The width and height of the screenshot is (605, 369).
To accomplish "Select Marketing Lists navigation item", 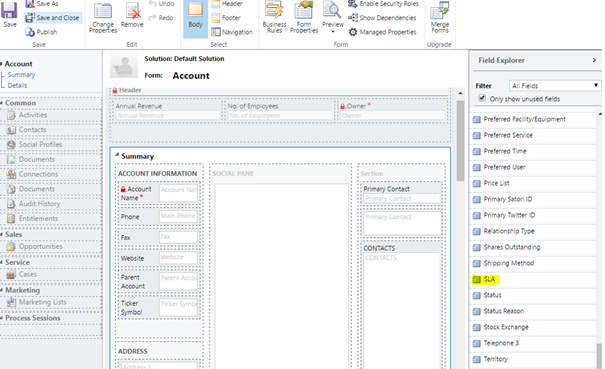I will click(37, 302).
